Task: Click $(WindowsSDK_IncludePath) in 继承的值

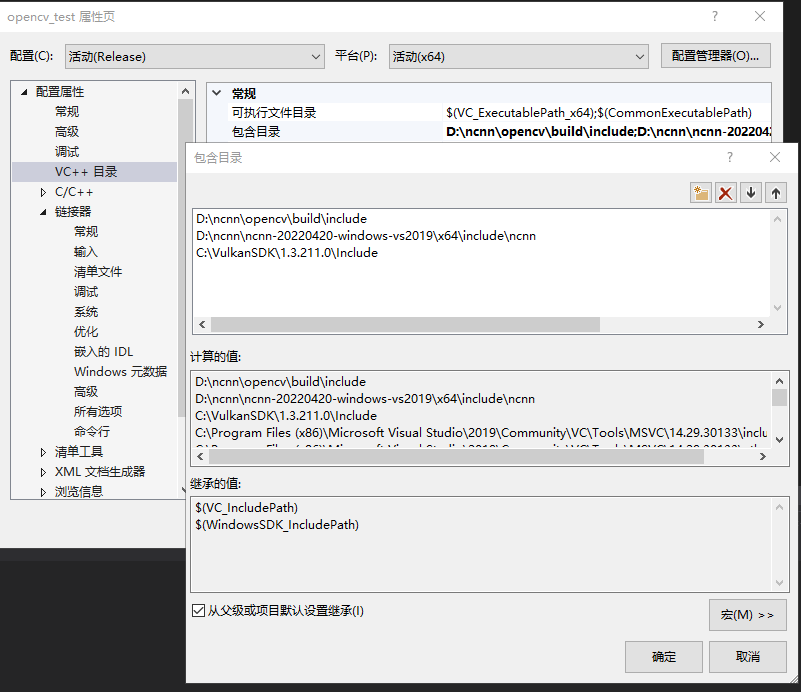Action: pos(277,524)
